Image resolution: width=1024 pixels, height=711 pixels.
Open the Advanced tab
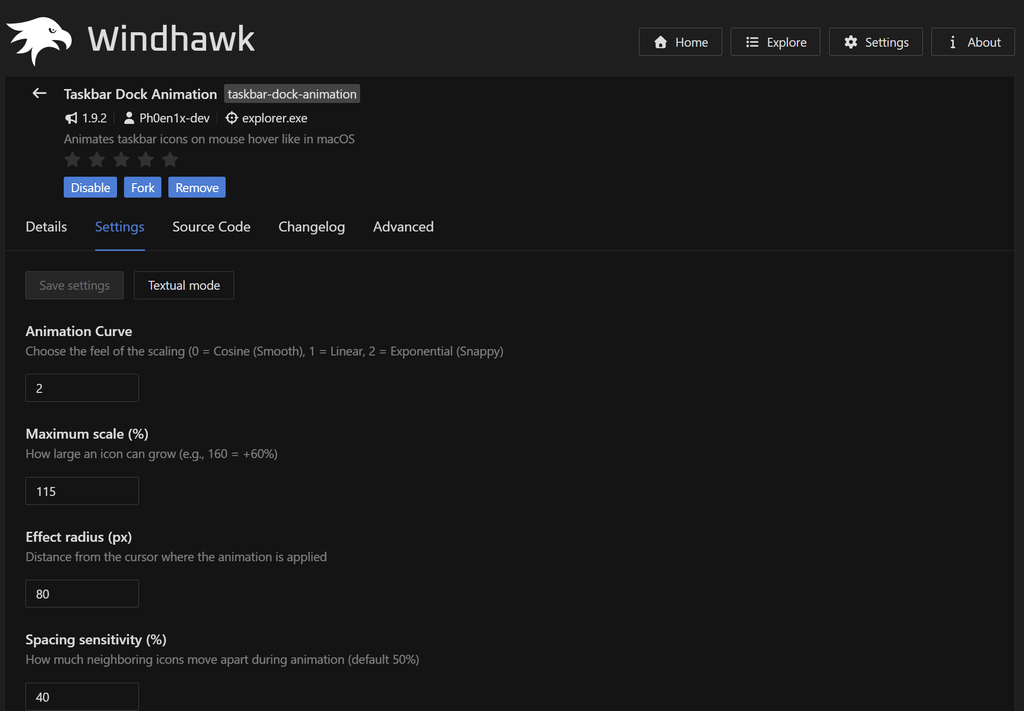[403, 227]
